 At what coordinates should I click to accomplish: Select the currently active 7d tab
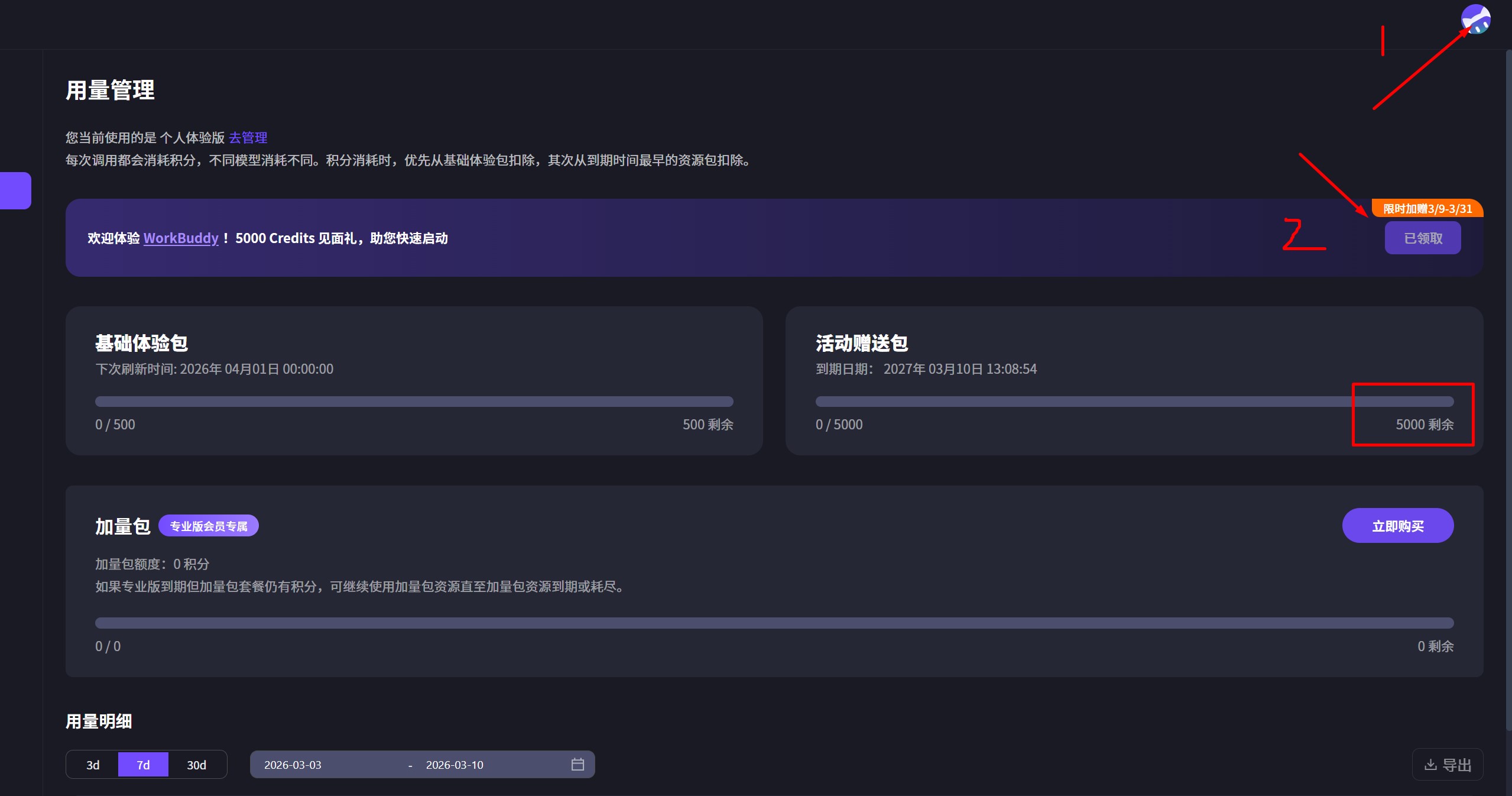pyautogui.click(x=144, y=764)
